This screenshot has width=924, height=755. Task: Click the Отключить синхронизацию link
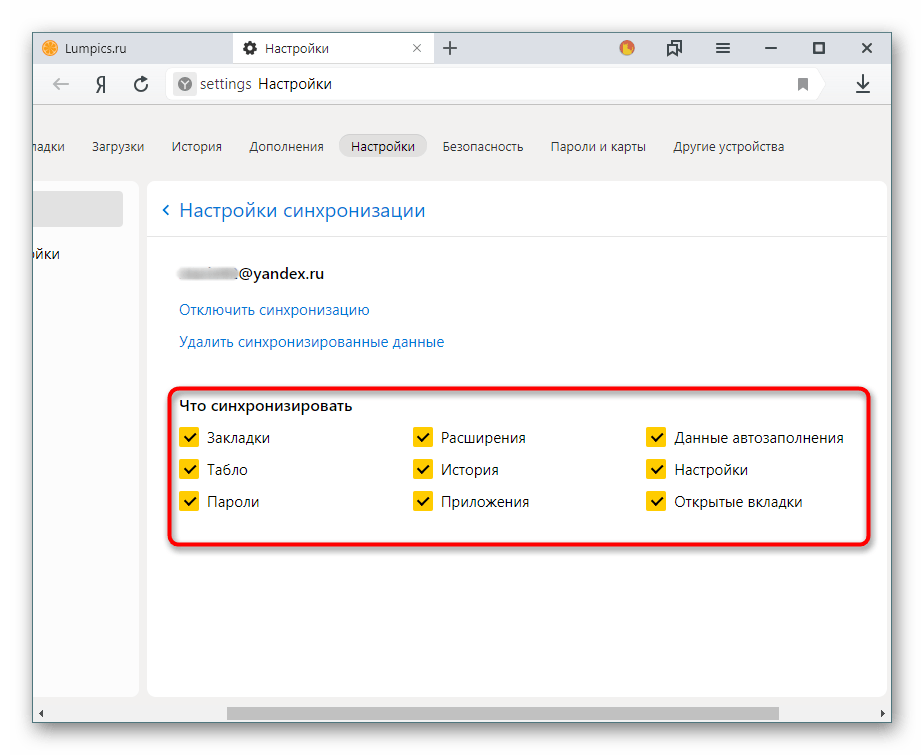pos(274,310)
